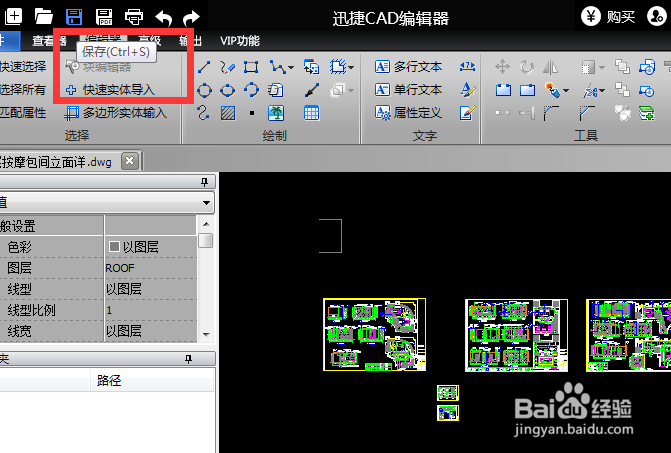
Task: Click the insert block icon
Action: point(311,67)
